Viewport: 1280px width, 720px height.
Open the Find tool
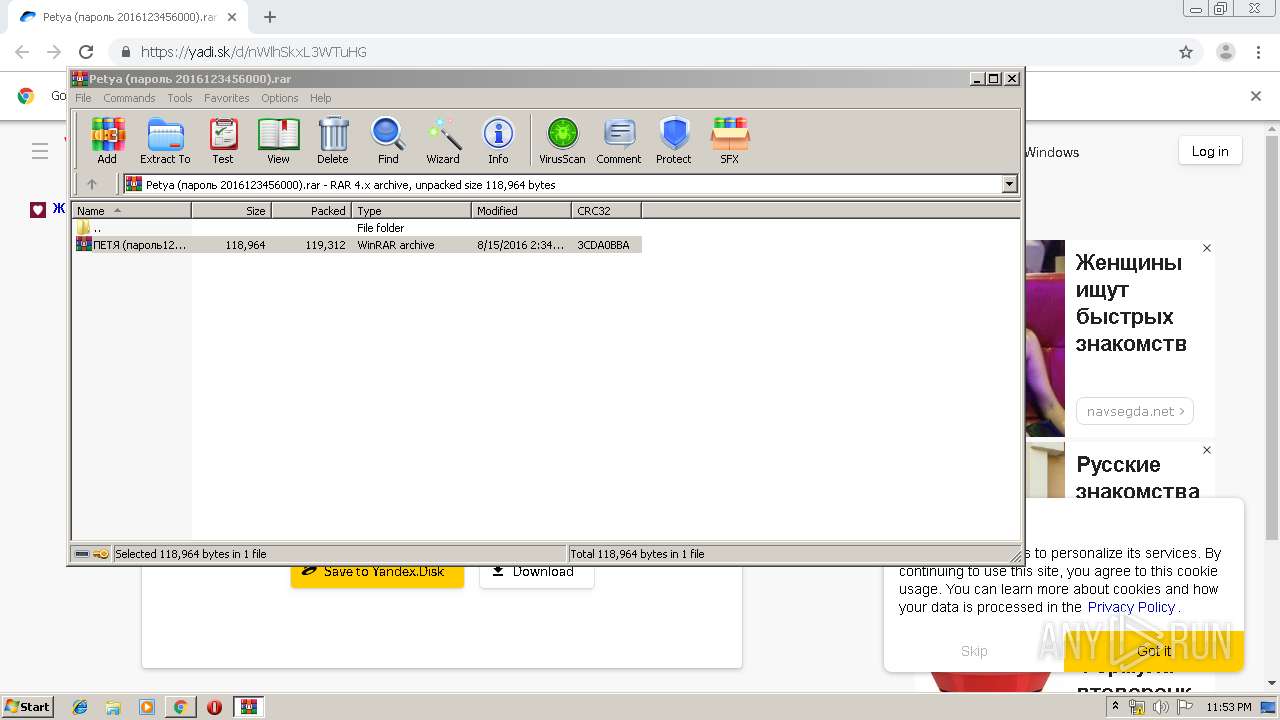388,140
